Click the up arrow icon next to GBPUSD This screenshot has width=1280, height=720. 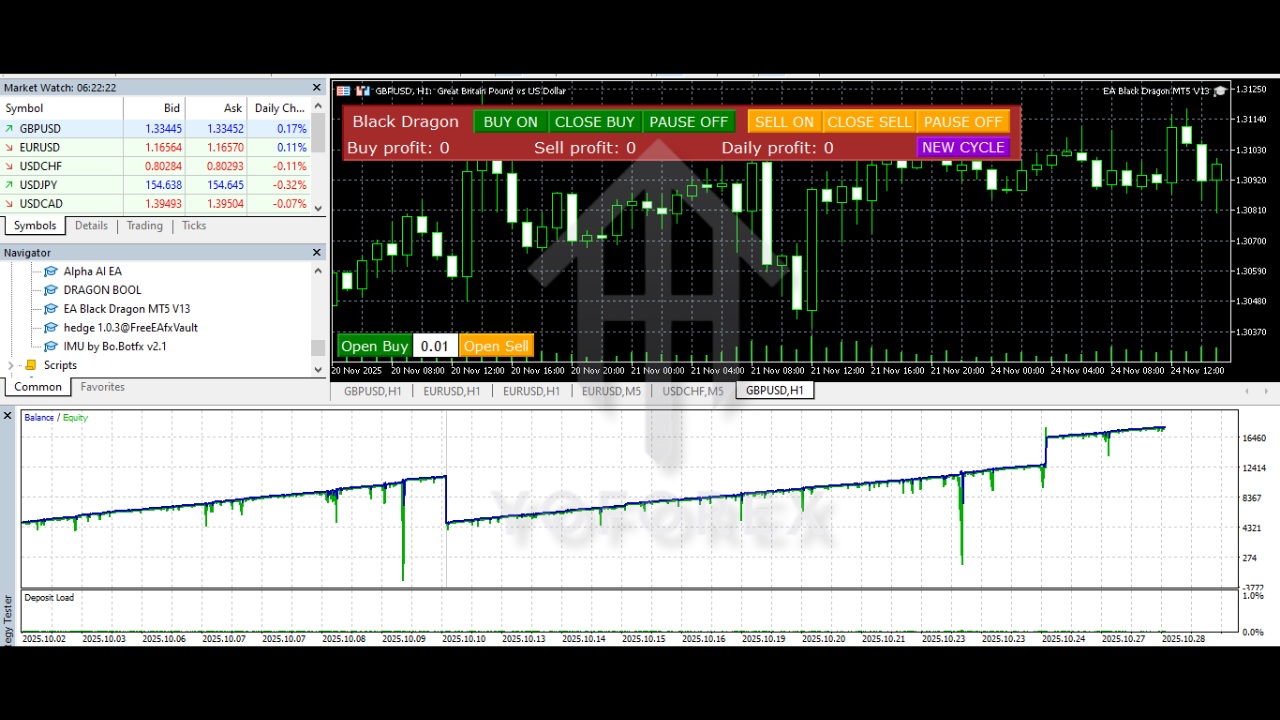[10, 129]
